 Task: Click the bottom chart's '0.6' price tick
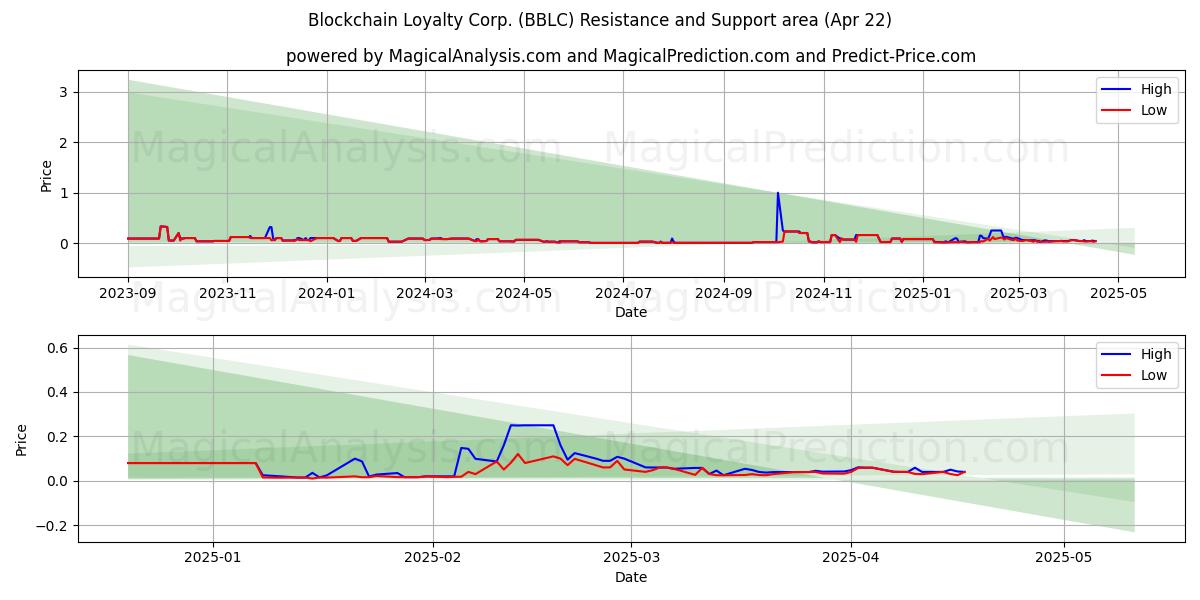pyautogui.click(x=58, y=348)
